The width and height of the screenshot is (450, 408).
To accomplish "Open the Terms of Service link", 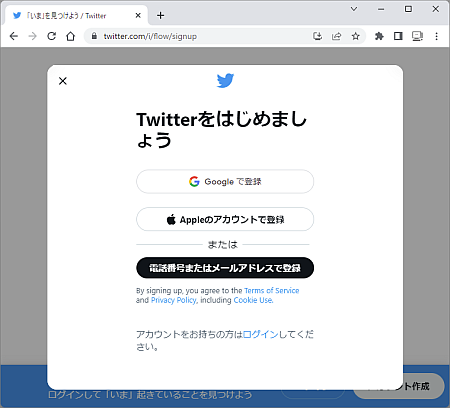I will (272, 291).
